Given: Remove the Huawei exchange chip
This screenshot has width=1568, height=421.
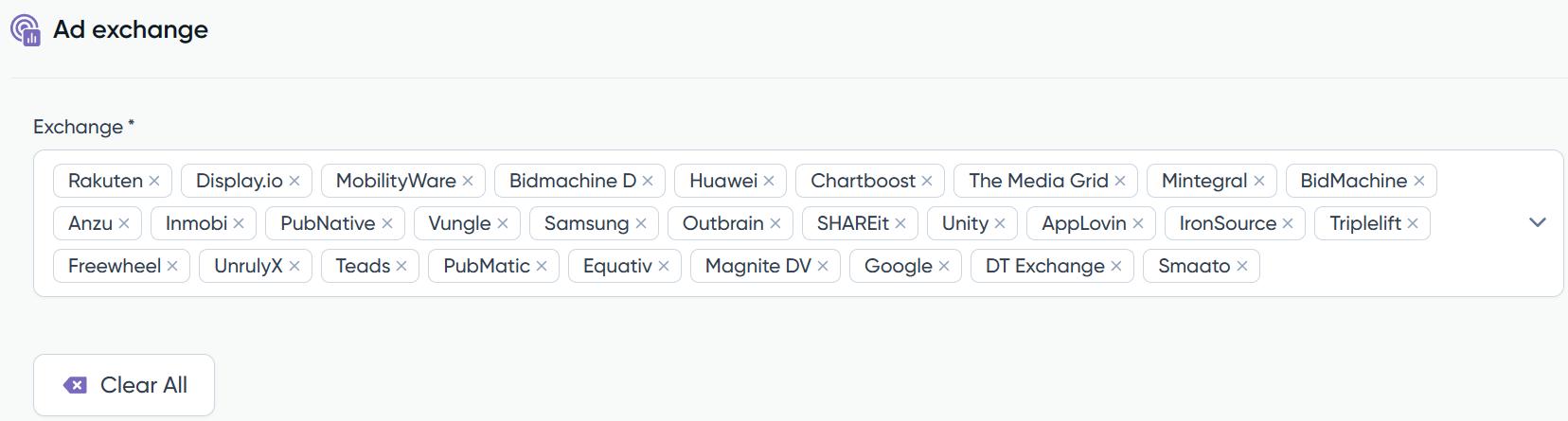Looking at the screenshot, I should [769, 181].
